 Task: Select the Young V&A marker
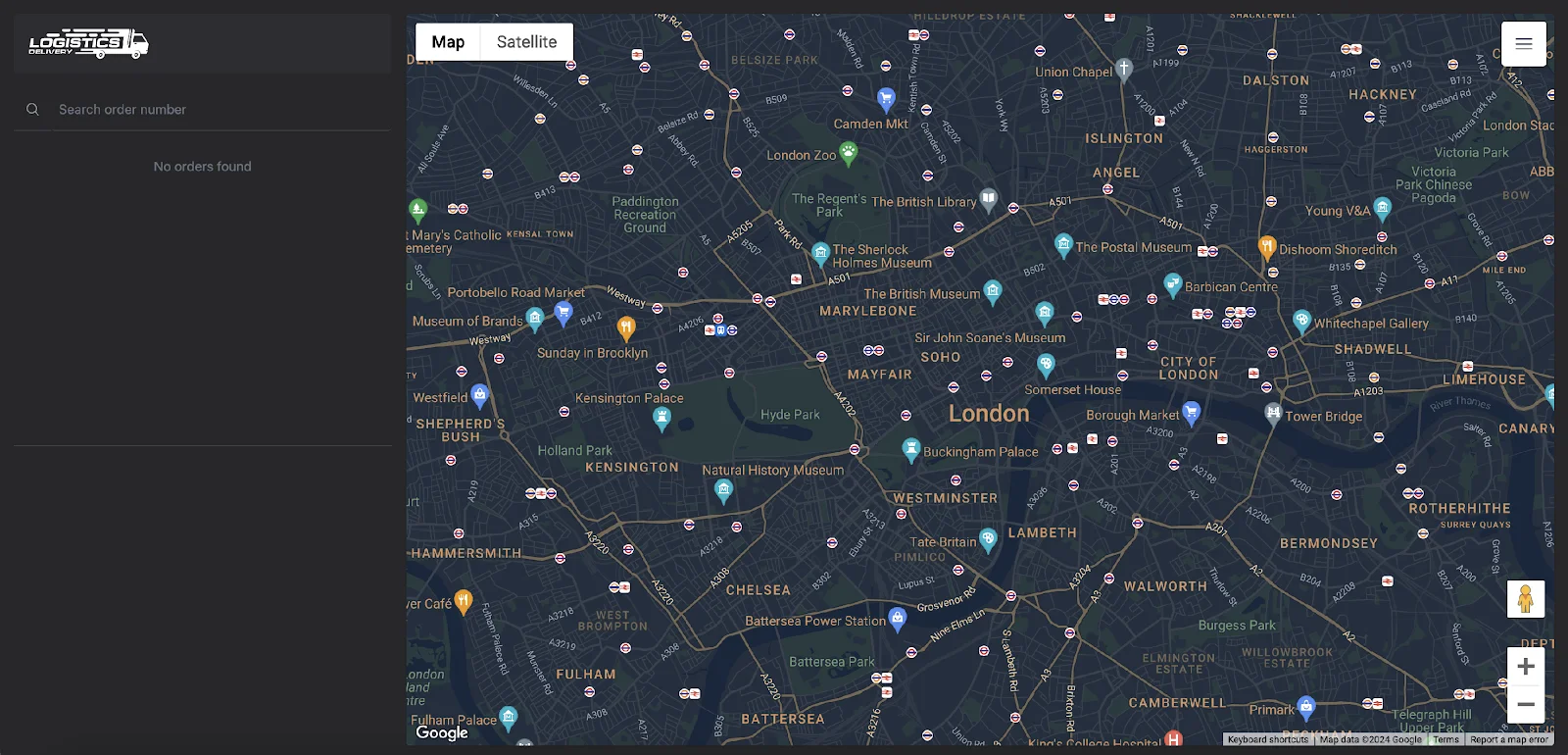point(1383,208)
